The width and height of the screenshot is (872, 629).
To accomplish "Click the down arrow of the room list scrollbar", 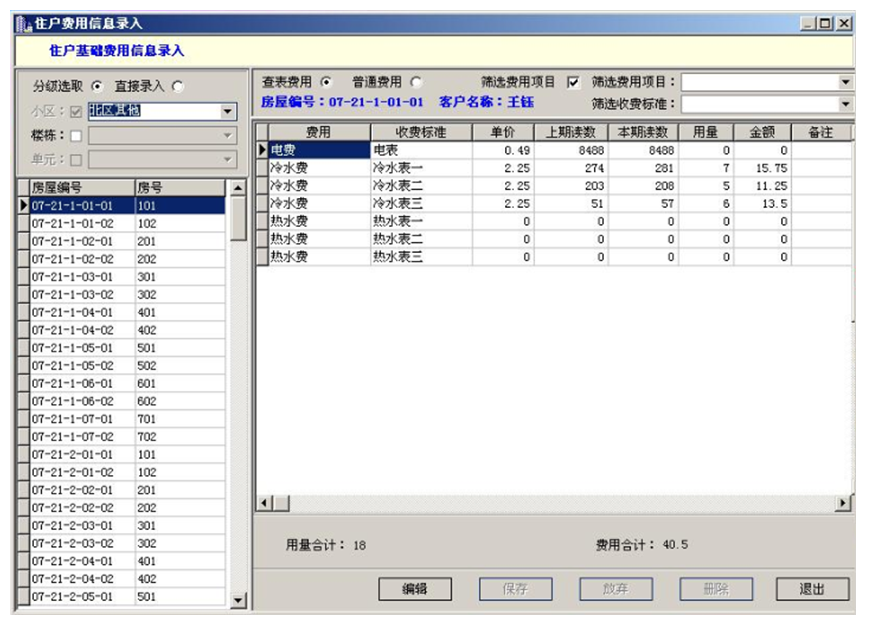I will tap(238, 600).
